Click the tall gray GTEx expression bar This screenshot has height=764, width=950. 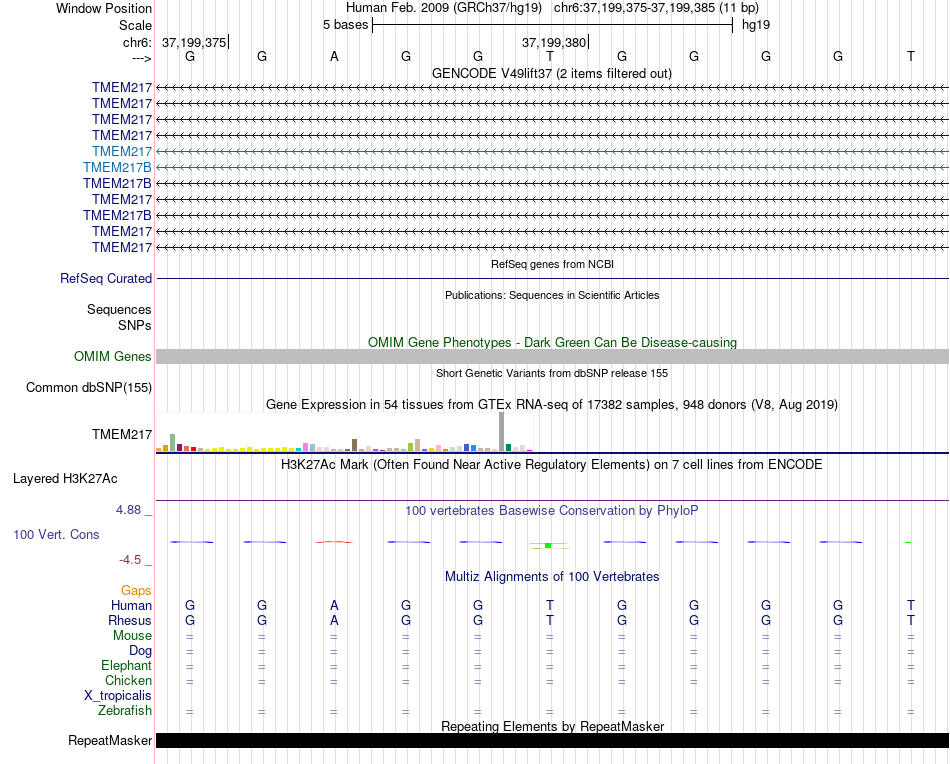click(x=502, y=432)
